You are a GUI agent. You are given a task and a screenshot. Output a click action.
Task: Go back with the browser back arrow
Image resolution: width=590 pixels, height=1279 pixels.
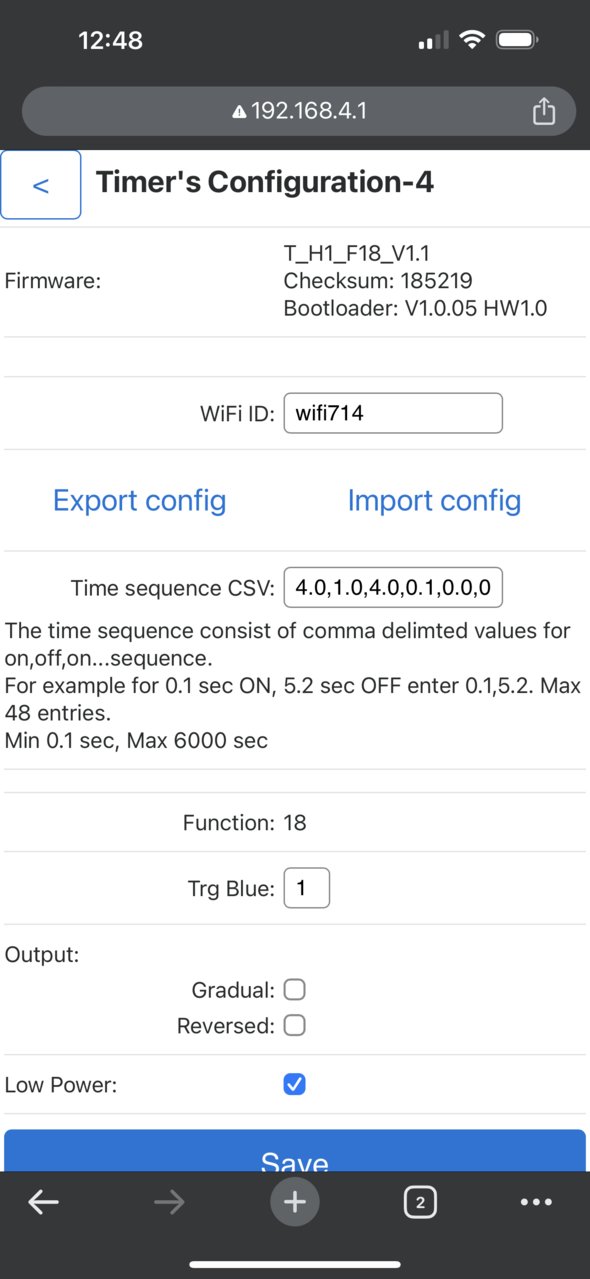(x=43, y=1203)
